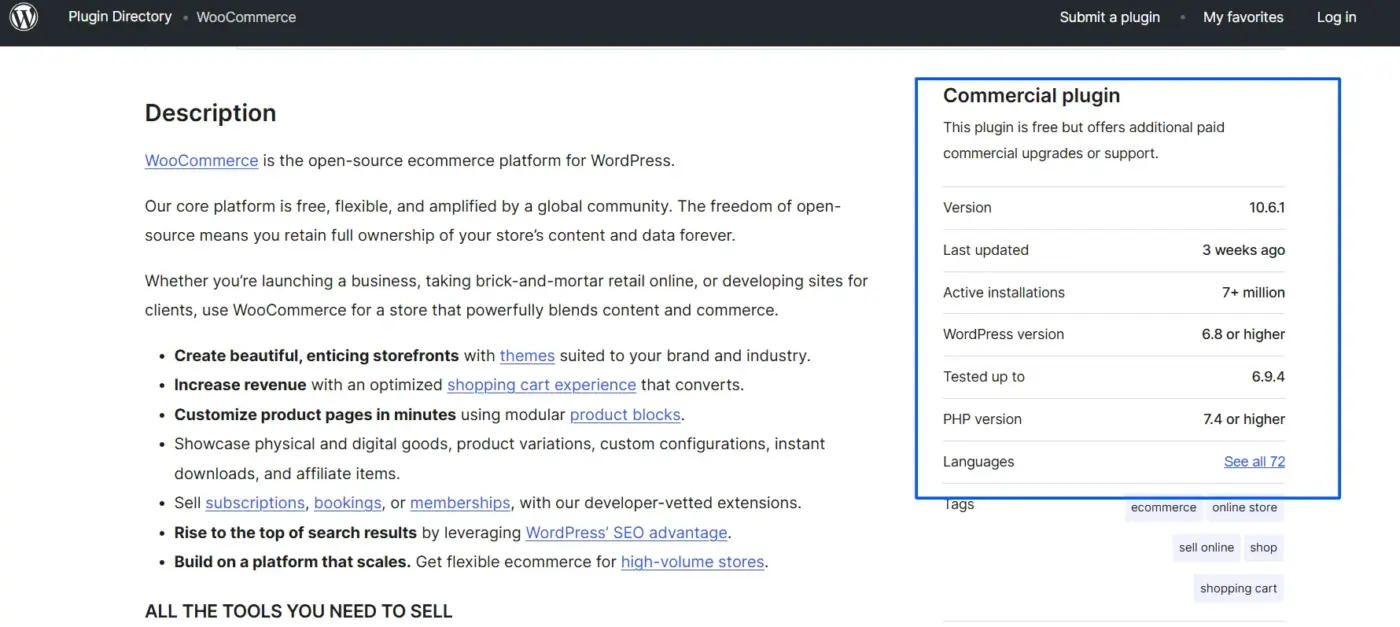Image resolution: width=1400 pixels, height=627 pixels.
Task: Open the Submit a plugin page
Action: coord(1110,17)
